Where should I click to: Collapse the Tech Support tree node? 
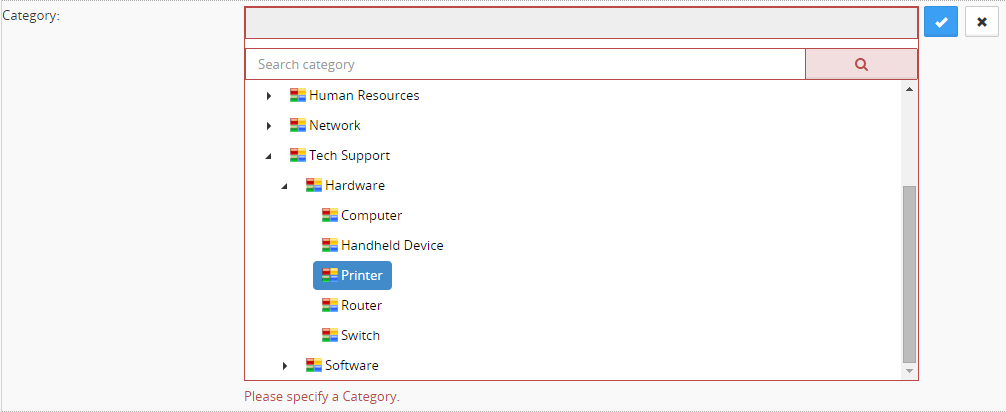(268, 157)
